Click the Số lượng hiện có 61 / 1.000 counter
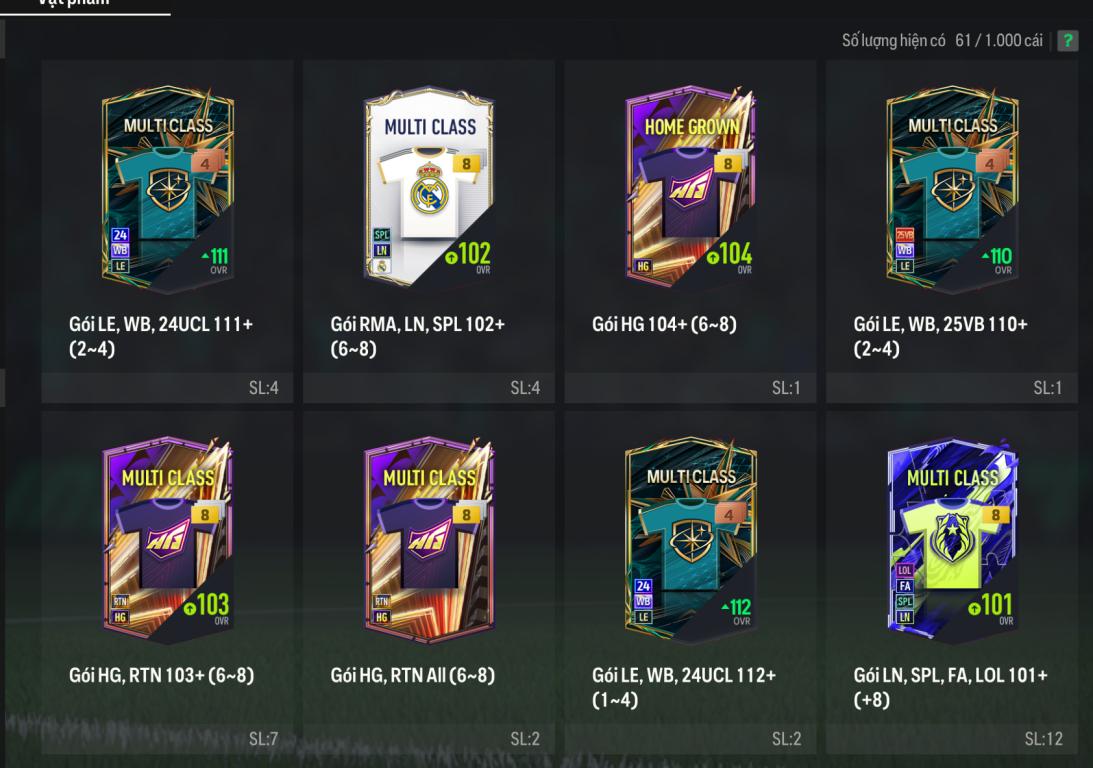Screen dimensions: 1093x768 tap(942, 40)
